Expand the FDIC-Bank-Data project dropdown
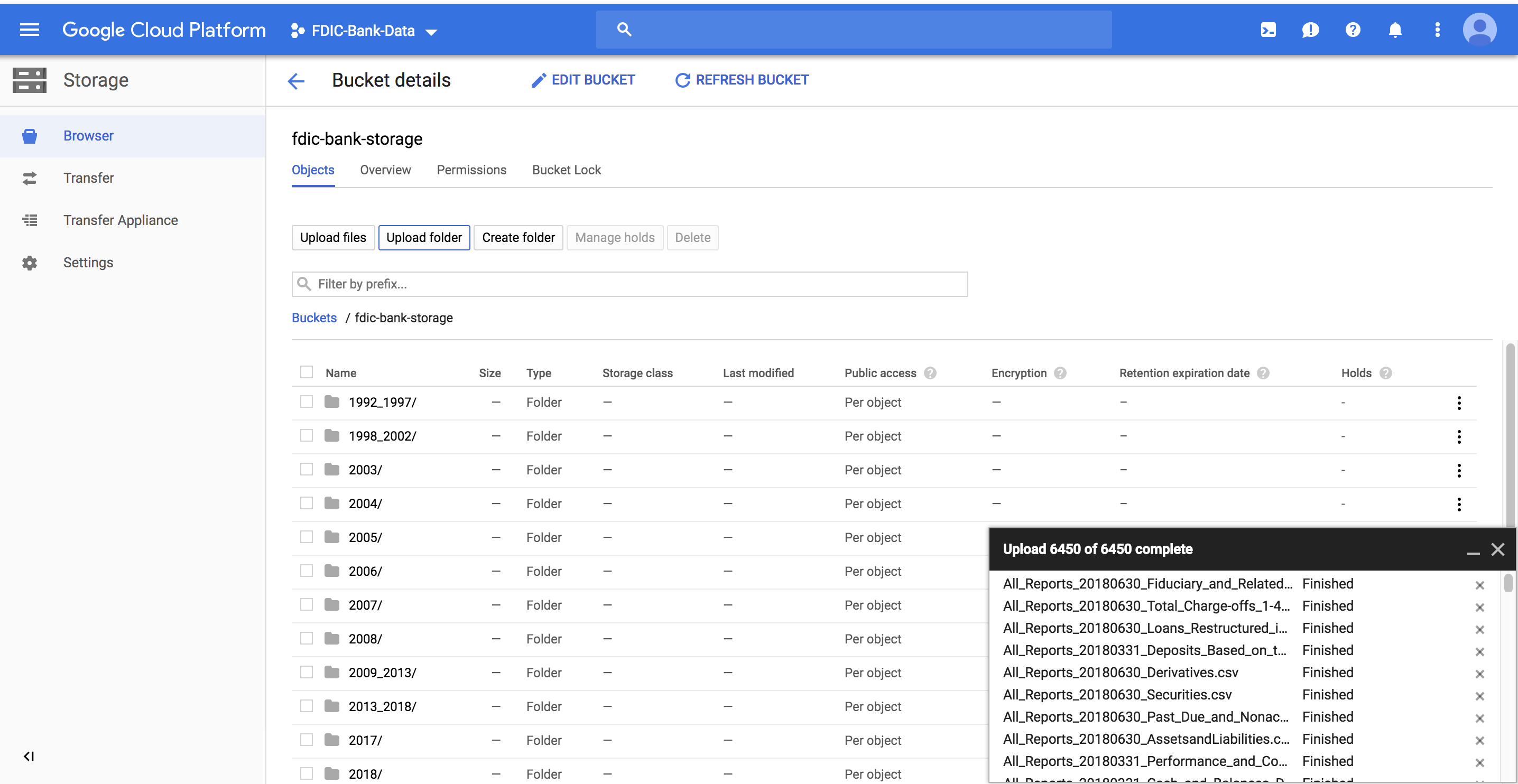Viewport: 1518px width, 784px height. pyautogui.click(x=365, y=31)
